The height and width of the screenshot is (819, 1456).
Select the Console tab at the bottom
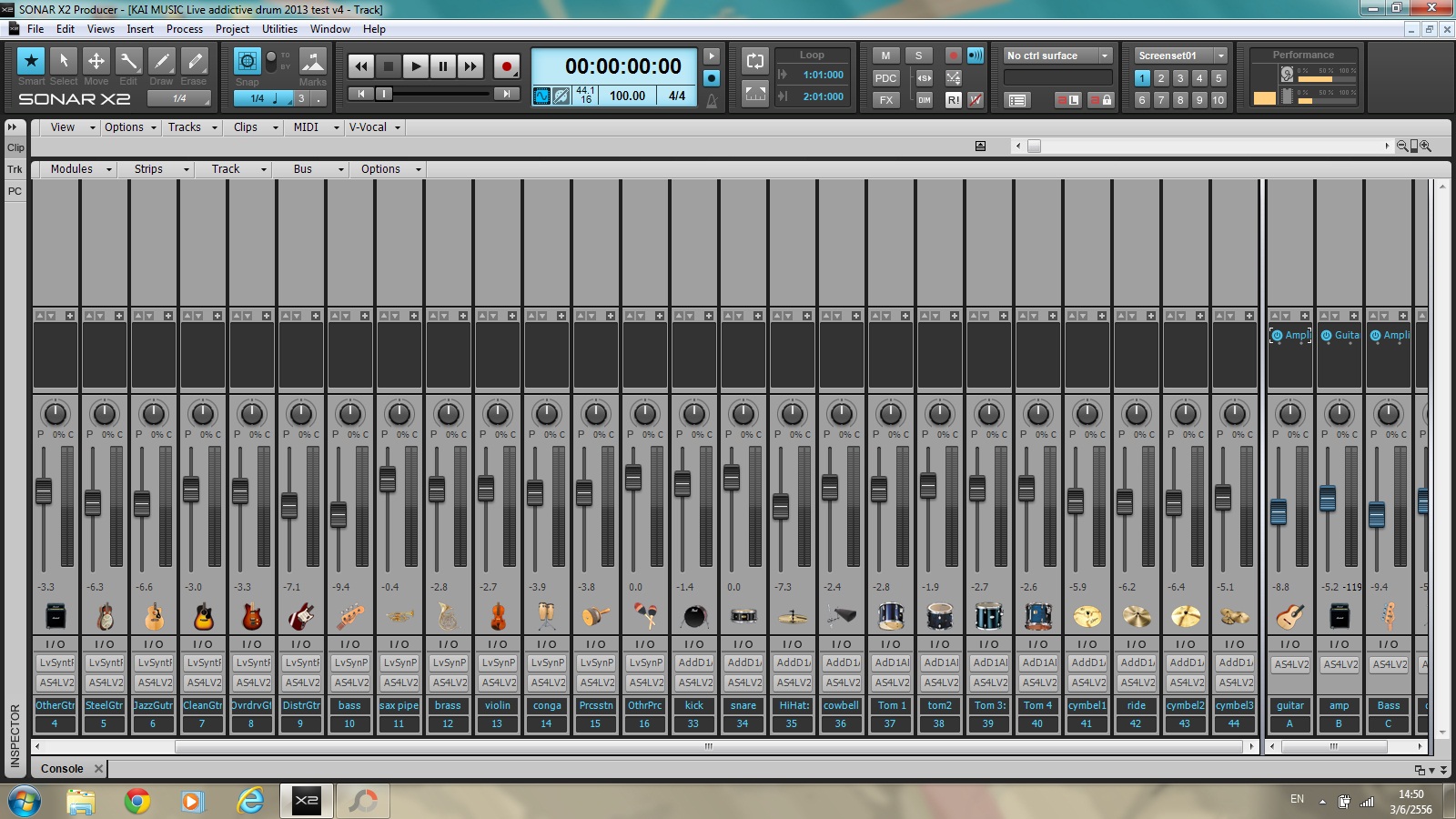tap(63, 768)
